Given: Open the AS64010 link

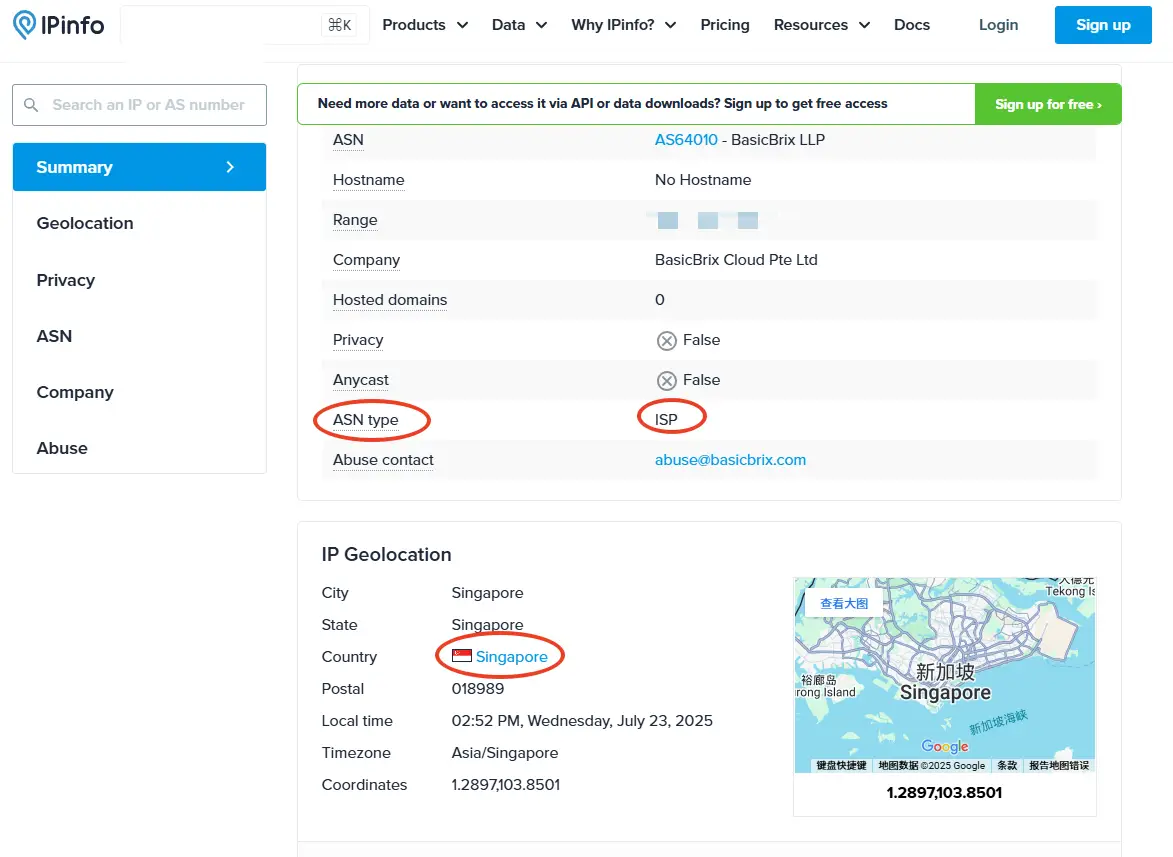Looking at the screenshot, I should coord(685,140).
